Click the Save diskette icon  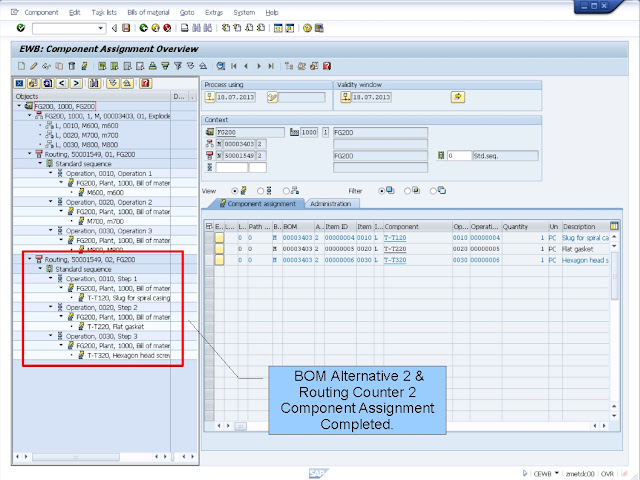coord(126,28)
